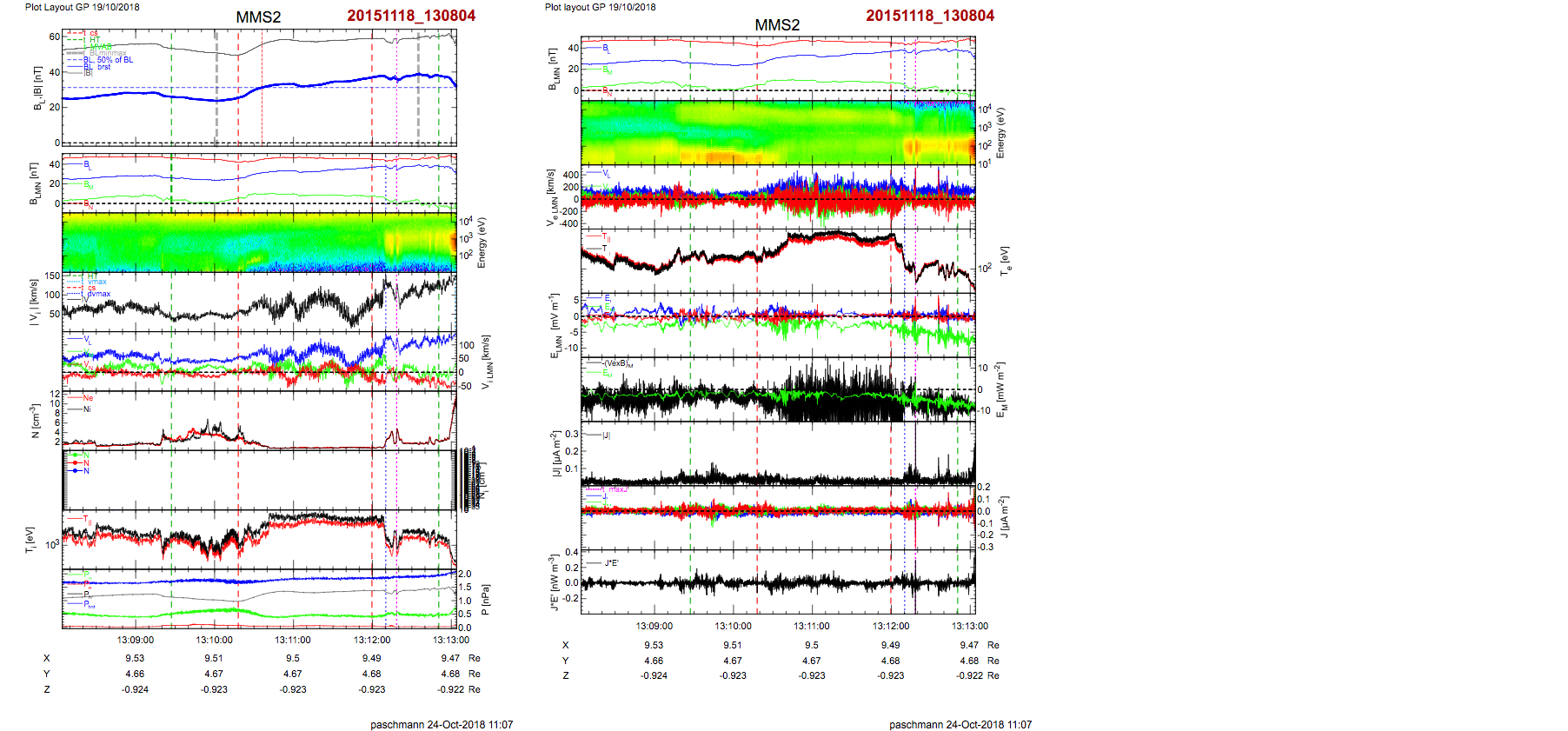Select Z value -0.924 under left plot
This screenshot has width=1568, height=731.
(x=136, y=689)
